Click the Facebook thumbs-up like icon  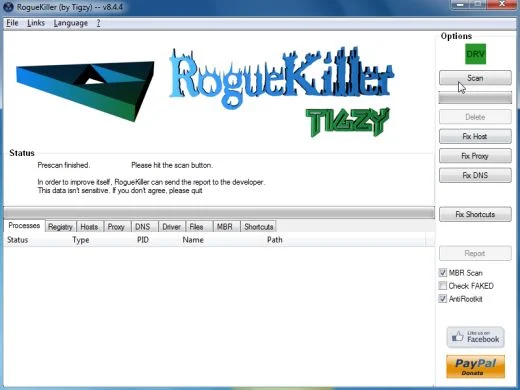click(458, 337)
